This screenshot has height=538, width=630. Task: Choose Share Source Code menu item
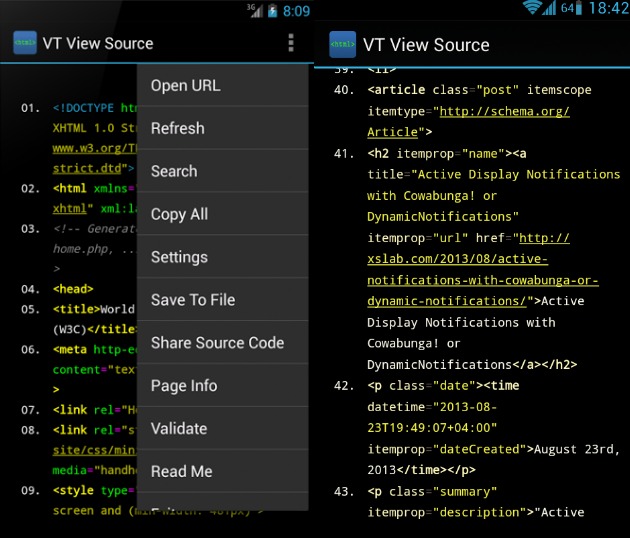(x=222, y=343)
